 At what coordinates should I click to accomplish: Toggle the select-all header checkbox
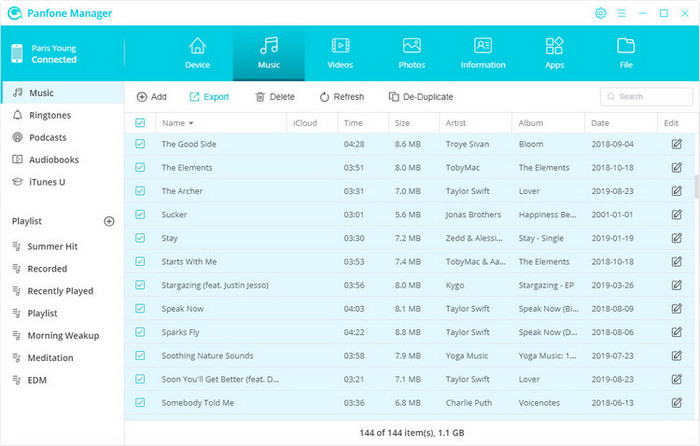tap(140, 123)
